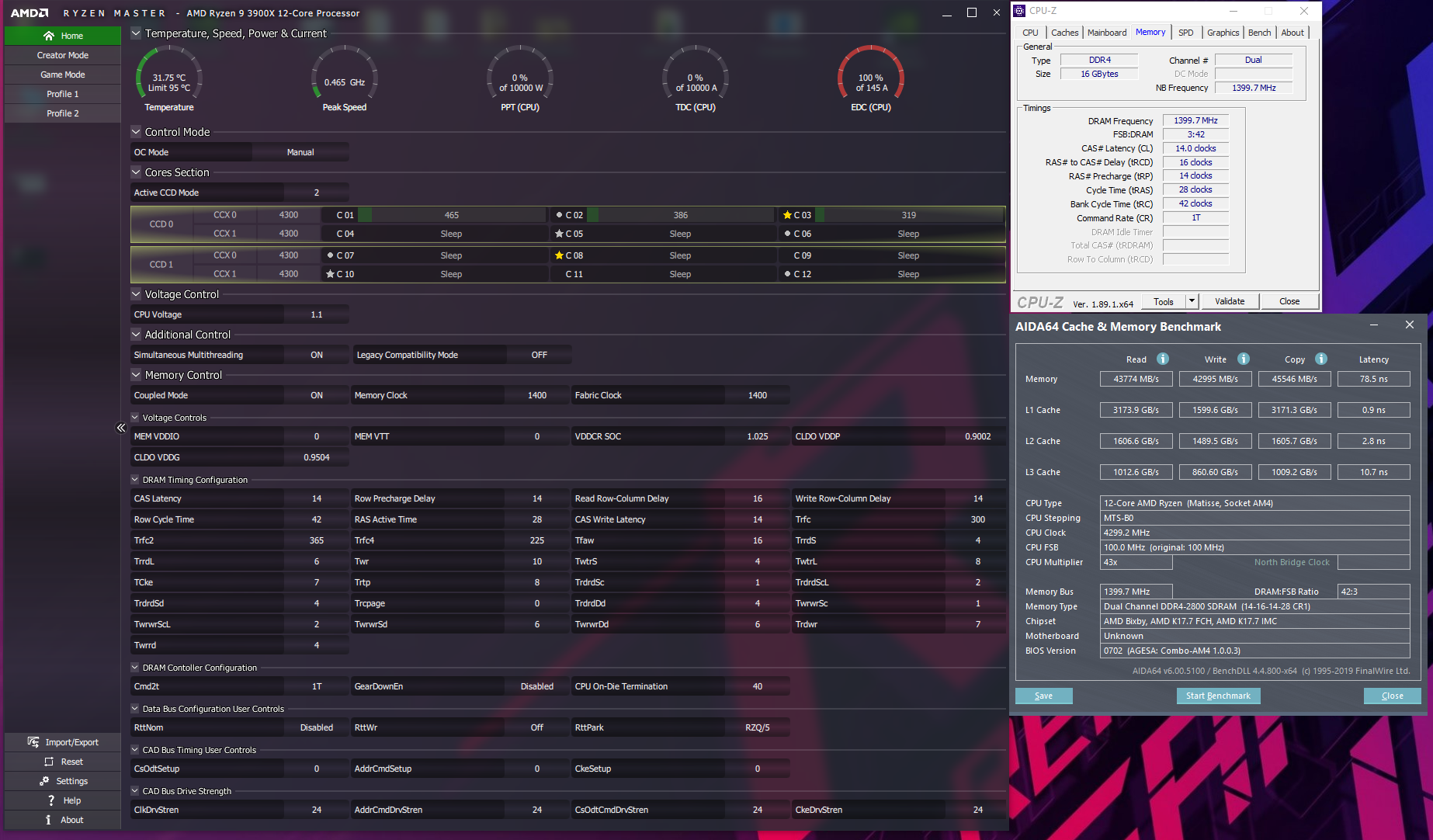
Task: Toggle the Cmd2t 1T value
Action: 317,686
